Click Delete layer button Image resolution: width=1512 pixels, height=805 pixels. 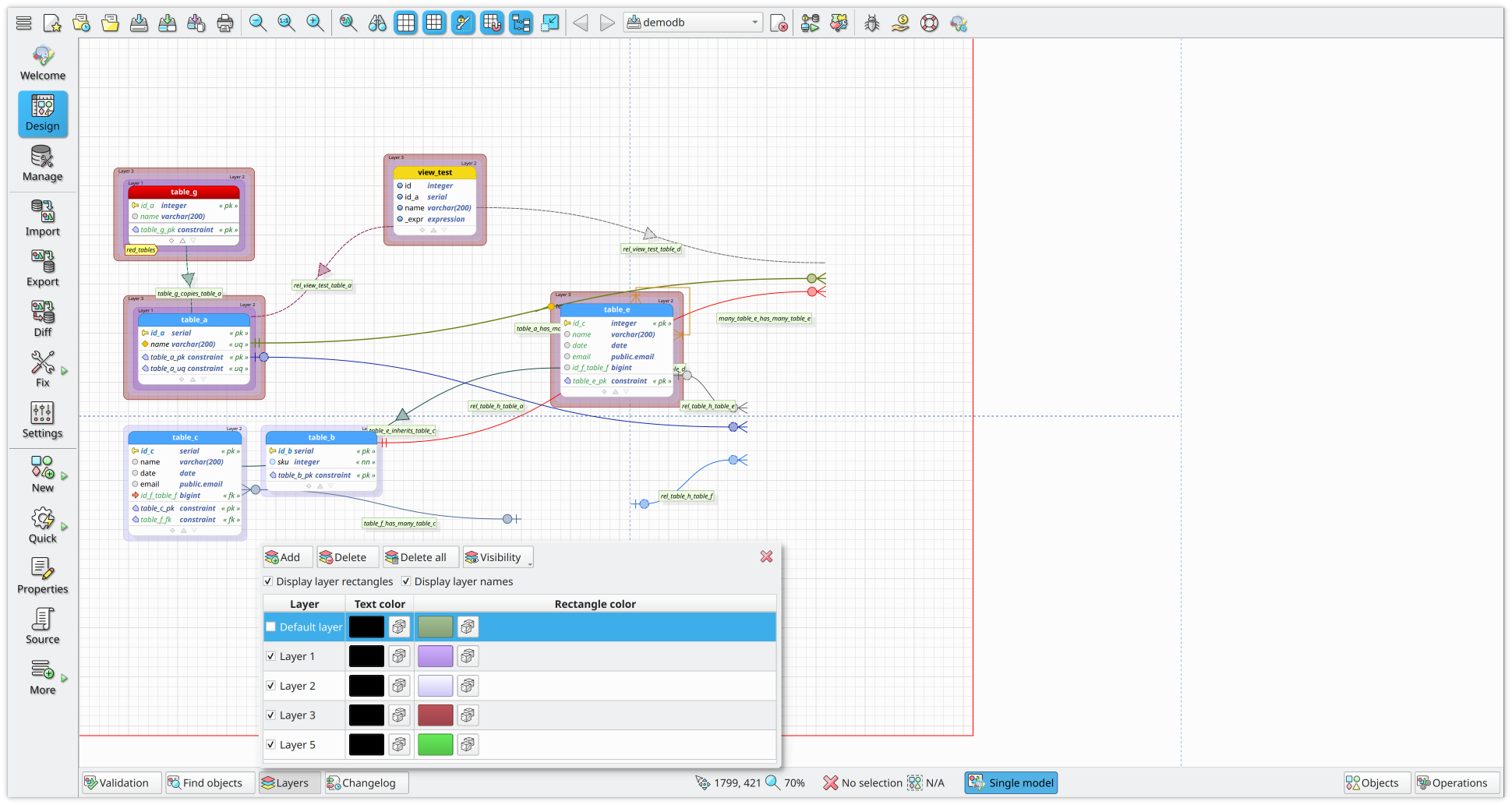click(x=348, y=557)
